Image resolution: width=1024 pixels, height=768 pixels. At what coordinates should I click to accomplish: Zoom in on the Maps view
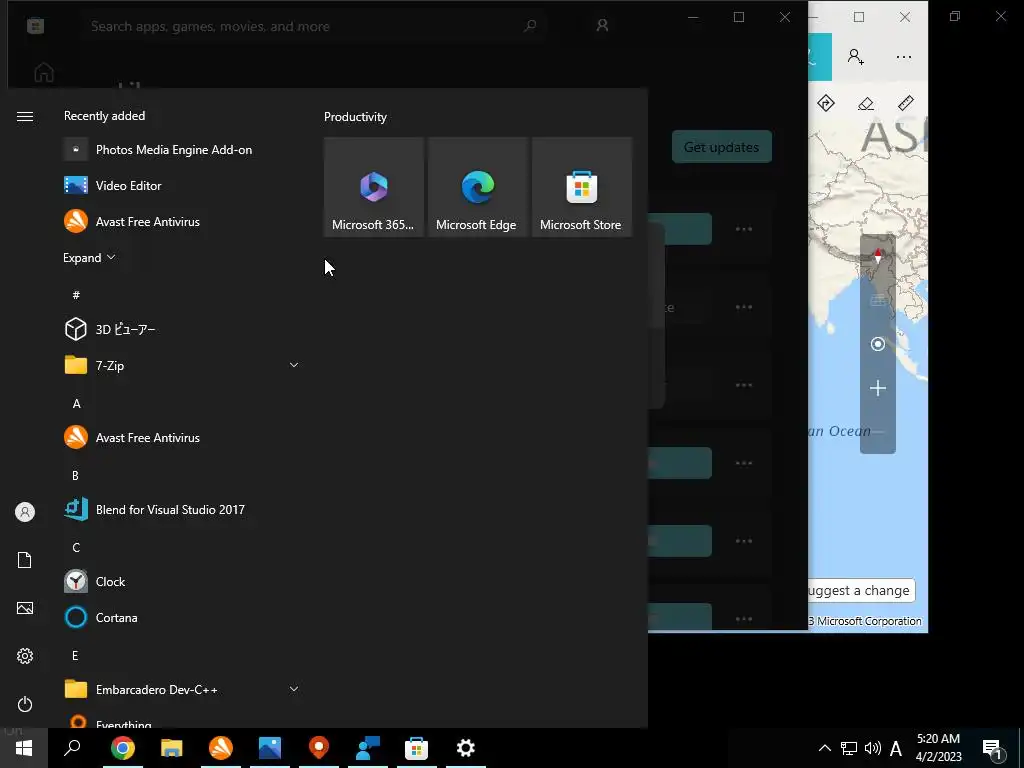(x=878, y=388)
